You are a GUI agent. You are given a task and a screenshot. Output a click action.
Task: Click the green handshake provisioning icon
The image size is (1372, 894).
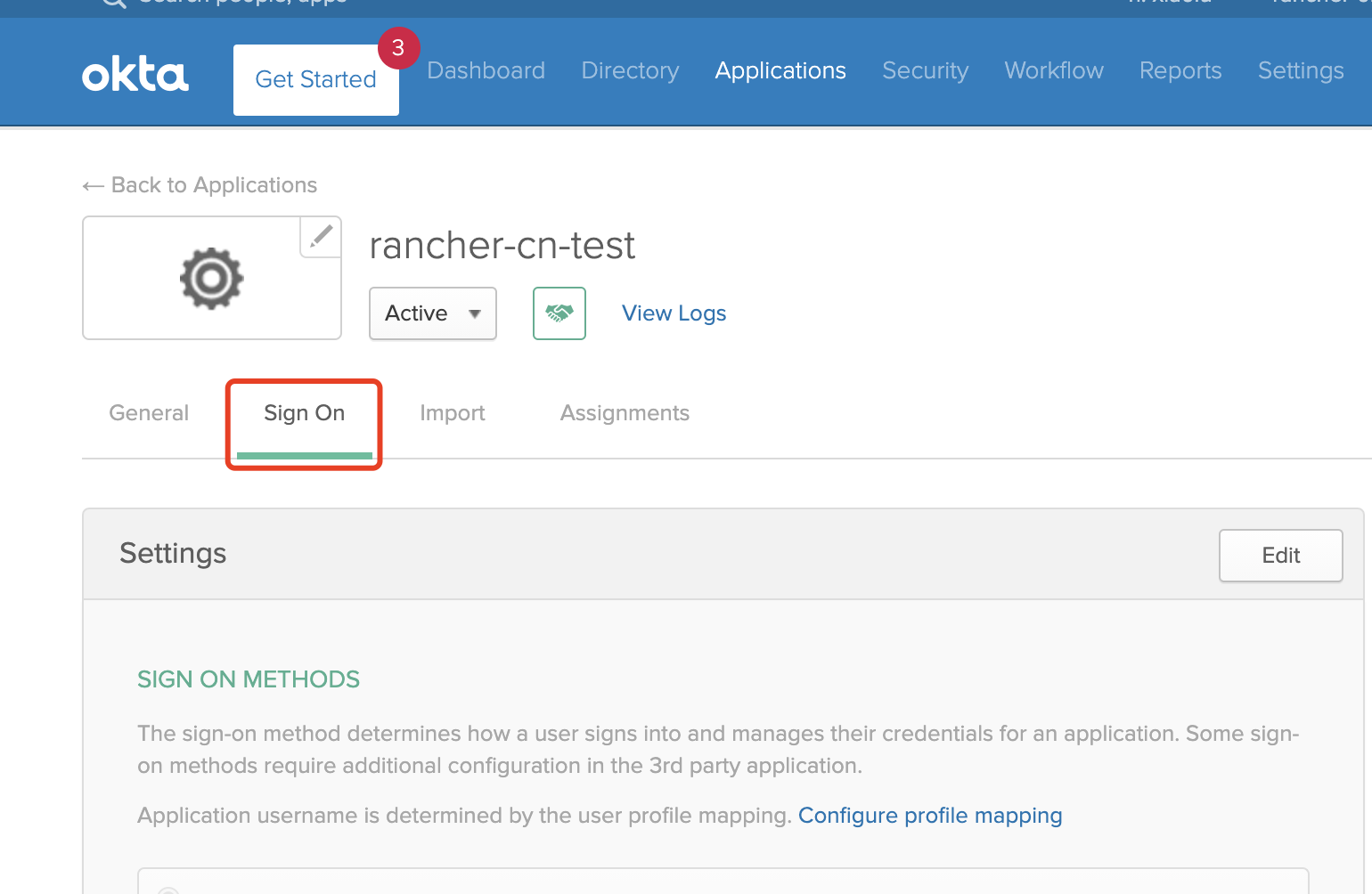(x=559, y=313)
